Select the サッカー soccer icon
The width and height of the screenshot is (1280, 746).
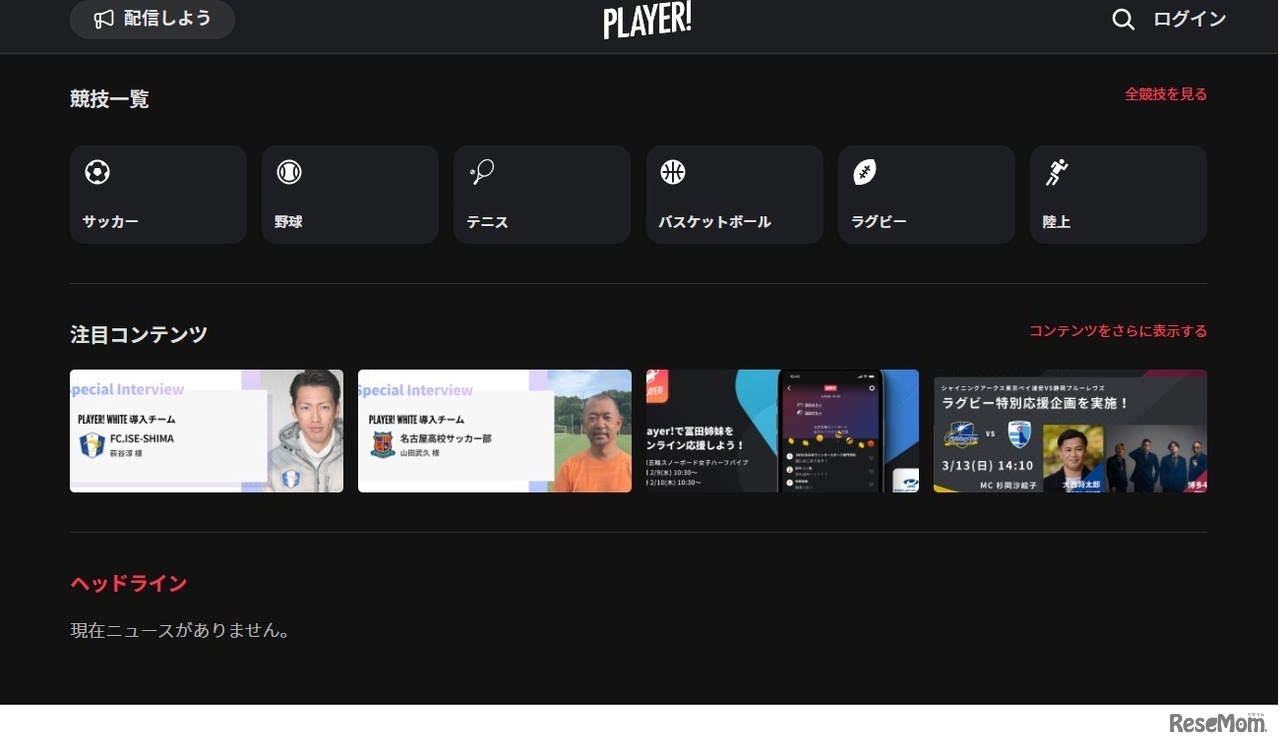[x=97, y=171]
